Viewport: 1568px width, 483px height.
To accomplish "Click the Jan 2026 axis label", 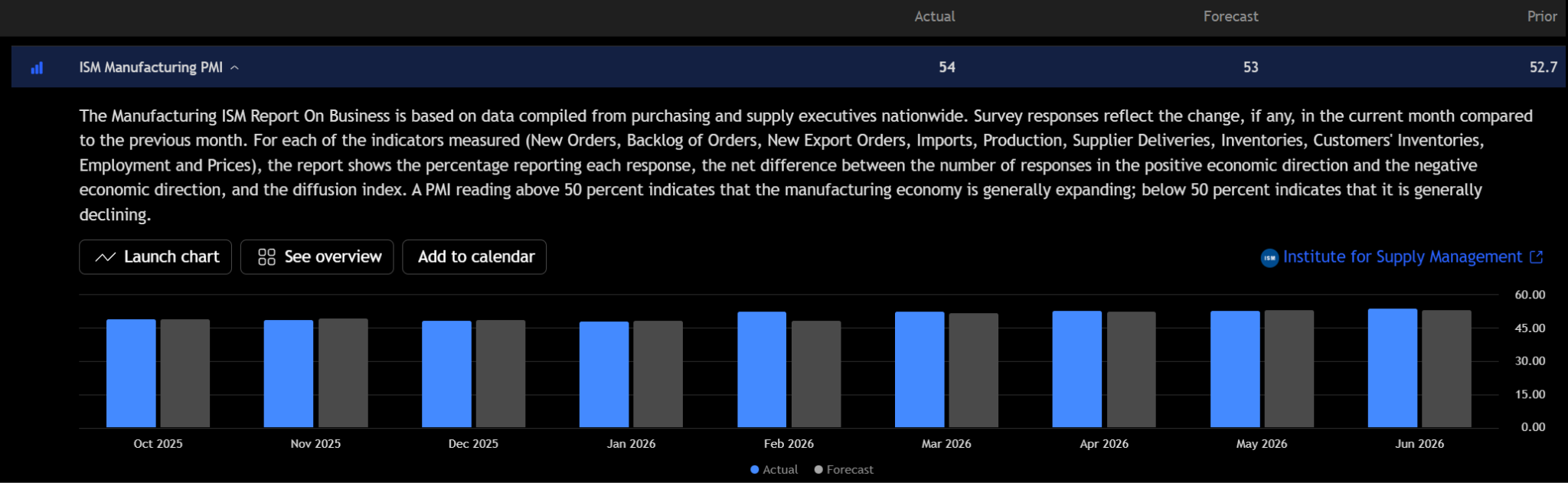I will (631, 444).
